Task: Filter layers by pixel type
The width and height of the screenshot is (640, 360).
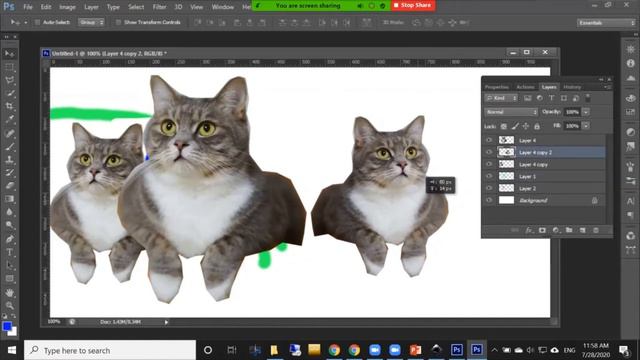Action: [x=527, y=98]
